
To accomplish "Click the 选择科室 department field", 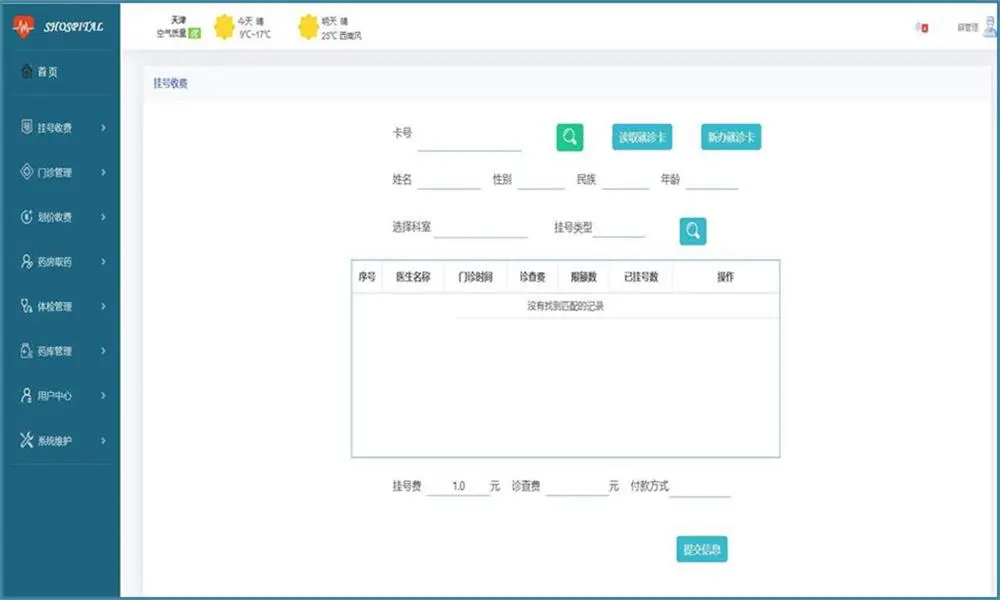I will coord(480,229).
